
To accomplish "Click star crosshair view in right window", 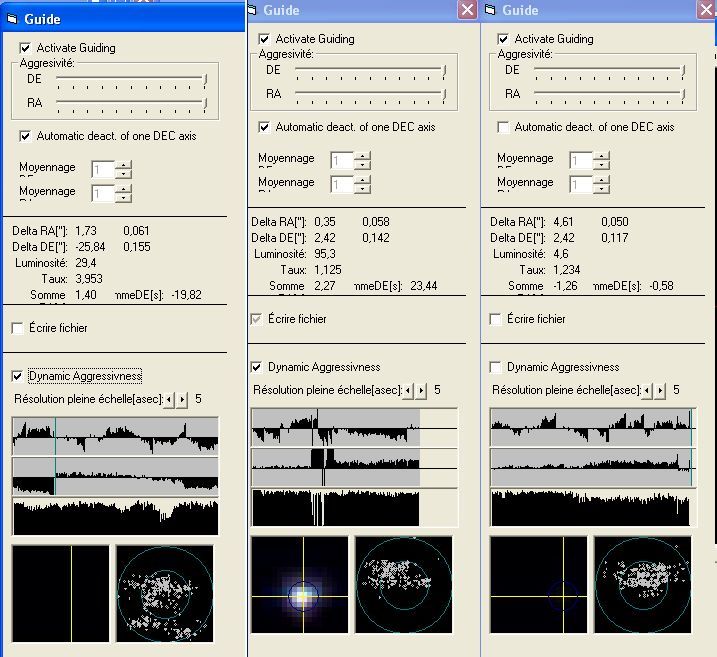I will [x=538, y=585].
